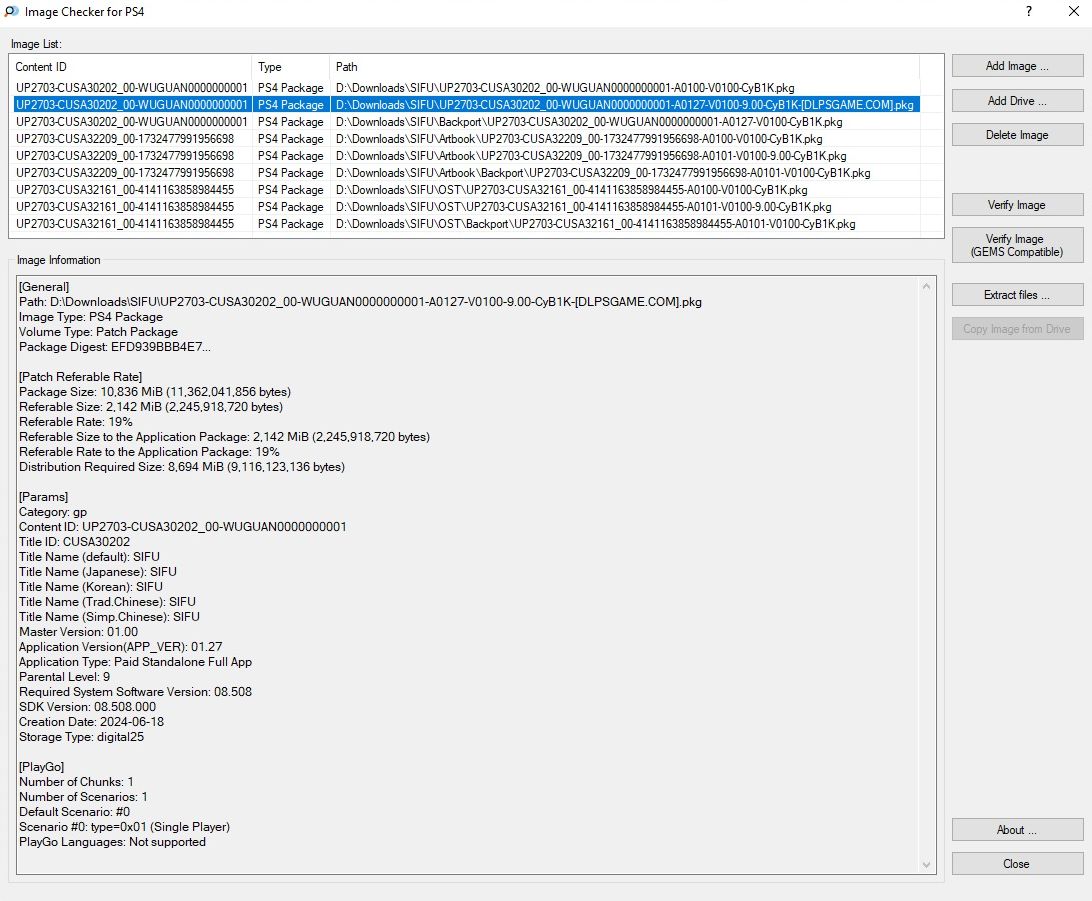Click the help question mark button

click(1029, 11)
